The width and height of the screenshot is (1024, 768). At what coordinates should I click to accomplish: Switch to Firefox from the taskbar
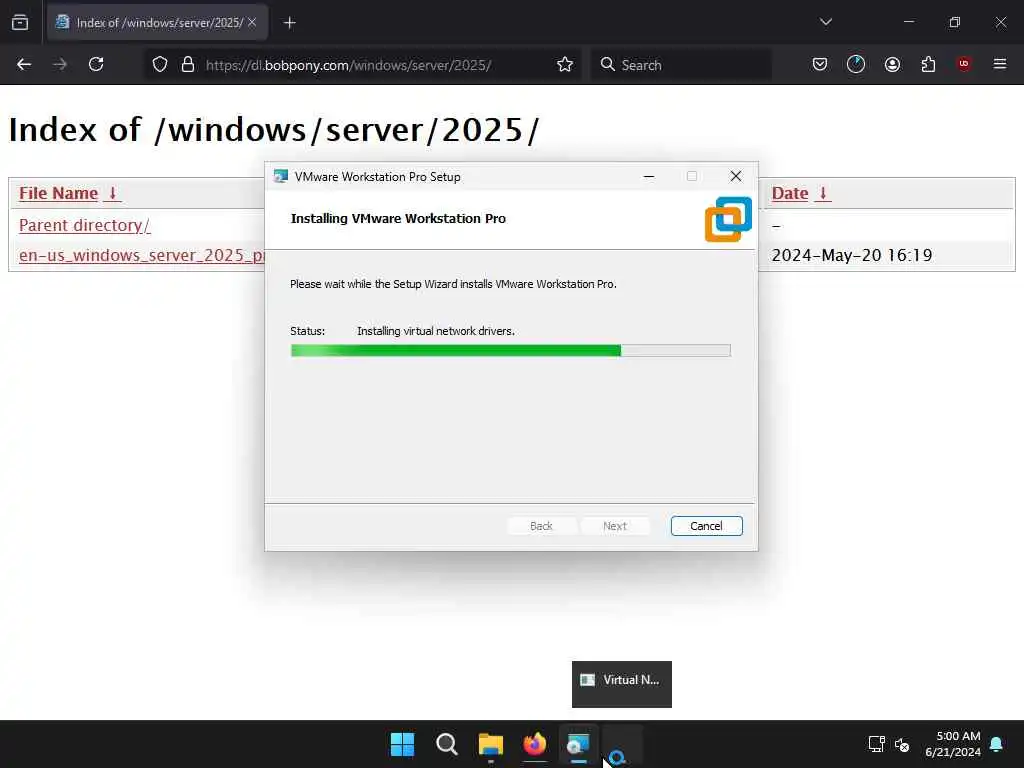pos(535,744)
